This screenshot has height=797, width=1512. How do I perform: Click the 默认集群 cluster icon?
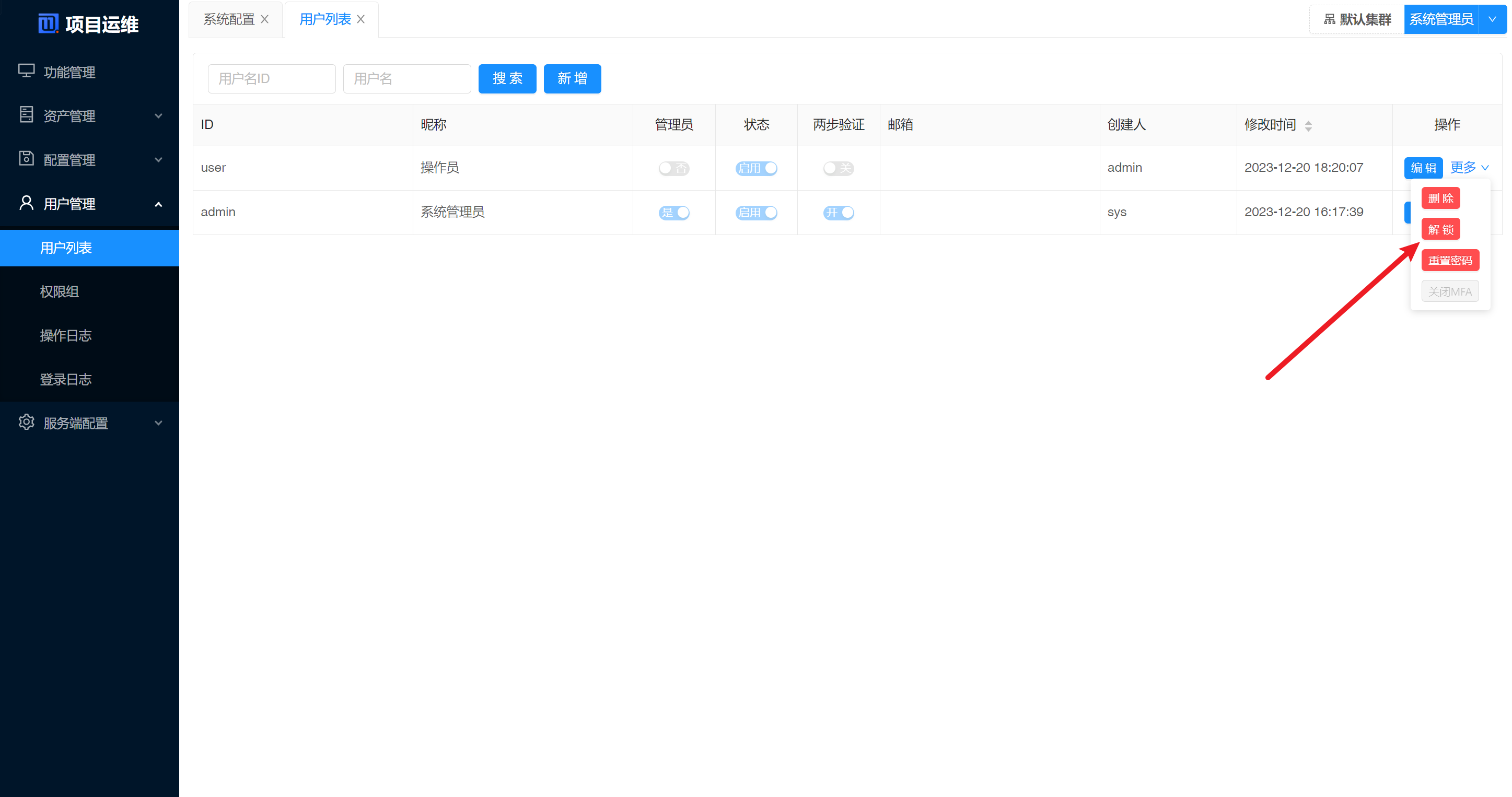pos(1330,19)
